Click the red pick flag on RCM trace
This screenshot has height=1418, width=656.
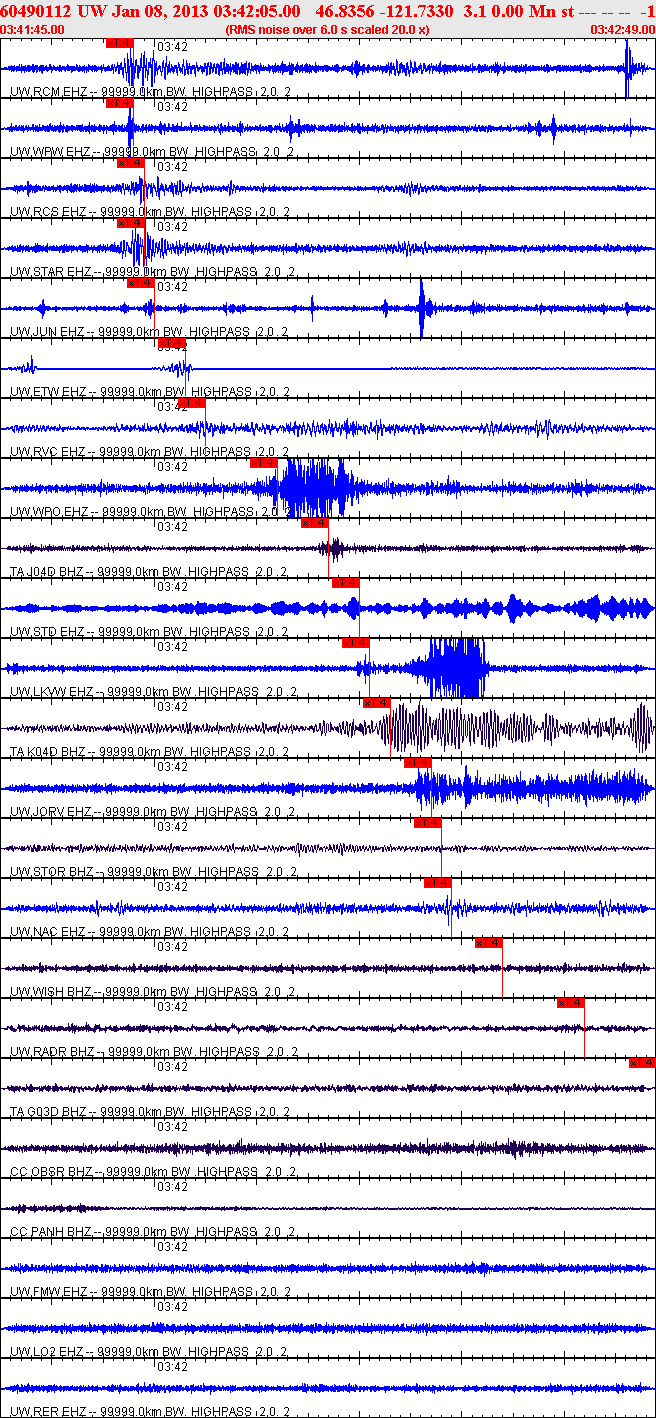(x=118, y=43)
